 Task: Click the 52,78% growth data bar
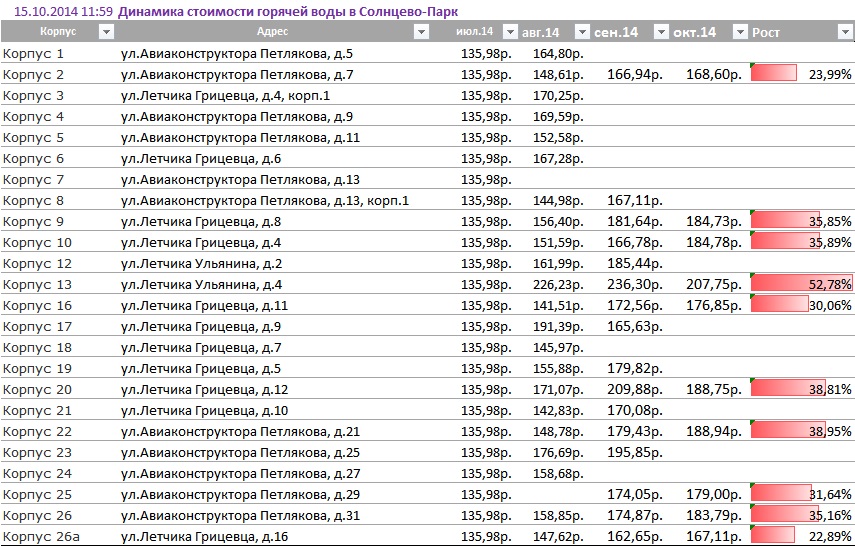click(x=802, y=284)
